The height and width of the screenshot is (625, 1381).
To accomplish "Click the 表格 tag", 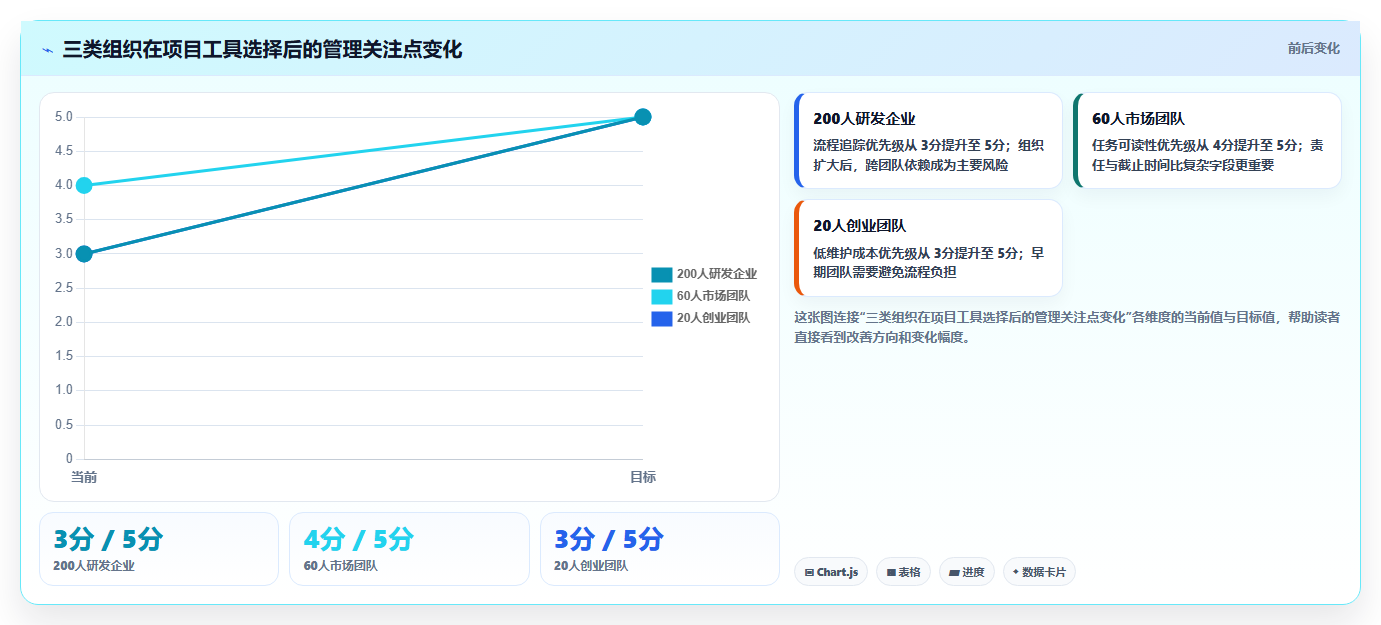I will point(903,572).
